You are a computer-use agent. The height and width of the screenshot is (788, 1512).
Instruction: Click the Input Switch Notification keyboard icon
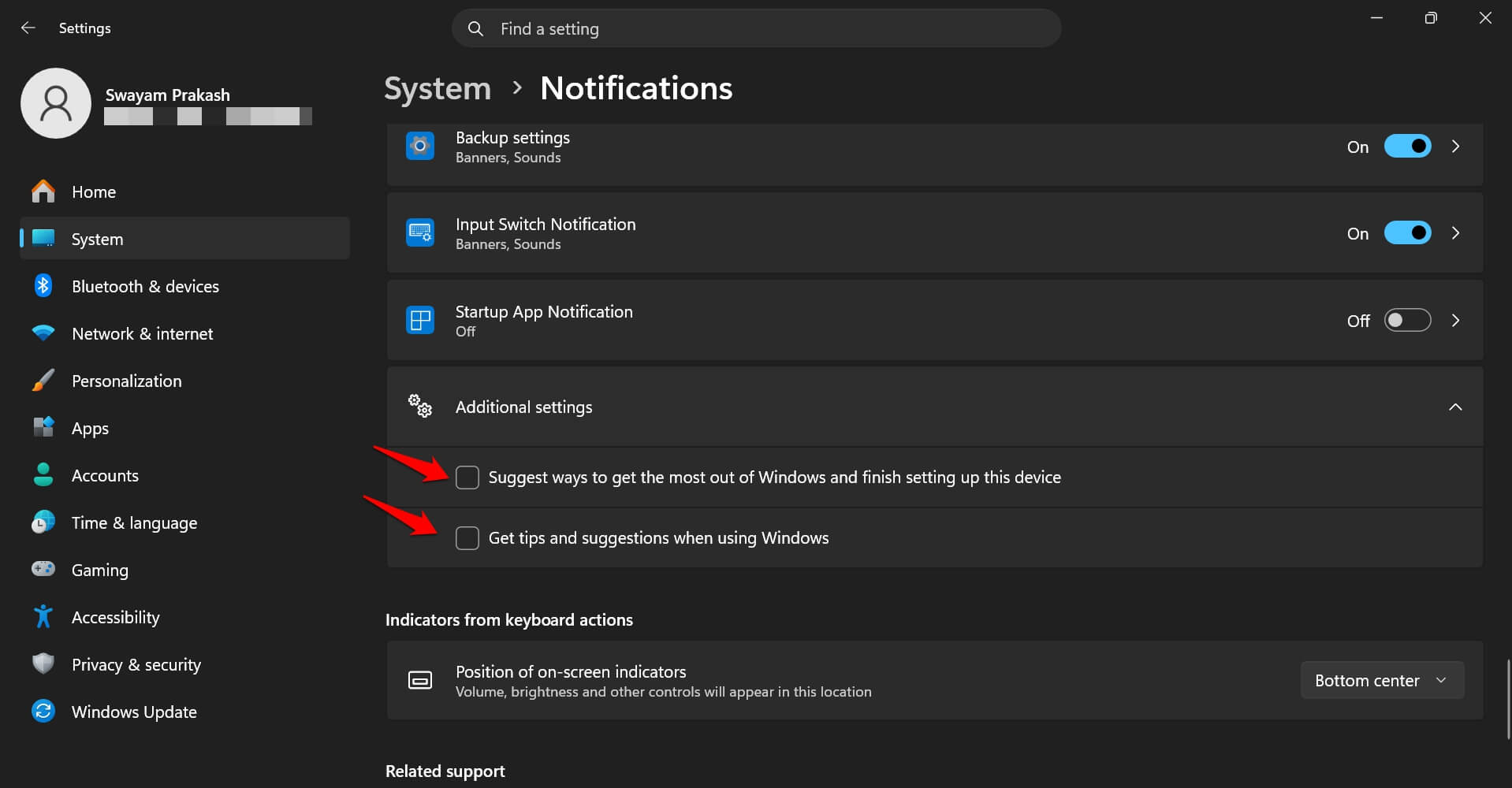(x=420, y=232)
